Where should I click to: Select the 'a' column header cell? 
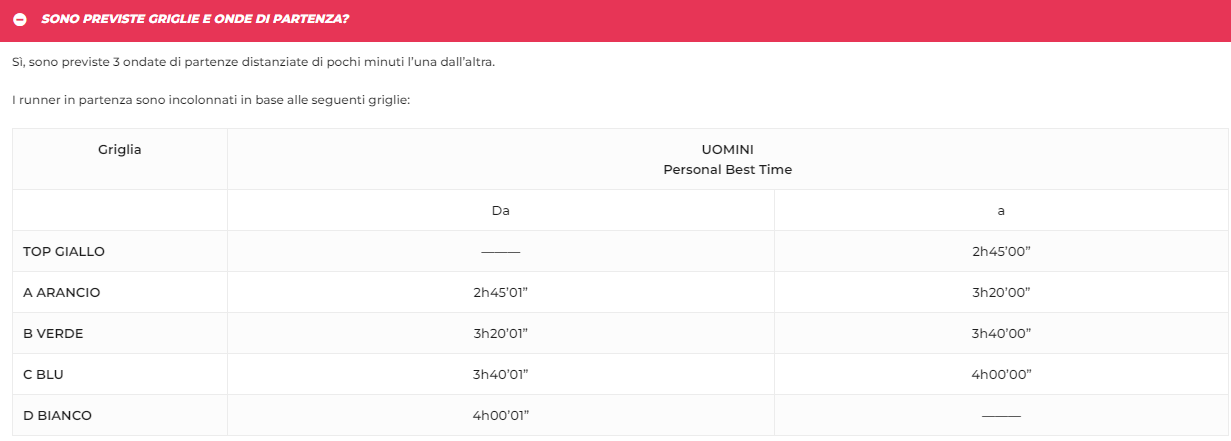point(1001,210)
